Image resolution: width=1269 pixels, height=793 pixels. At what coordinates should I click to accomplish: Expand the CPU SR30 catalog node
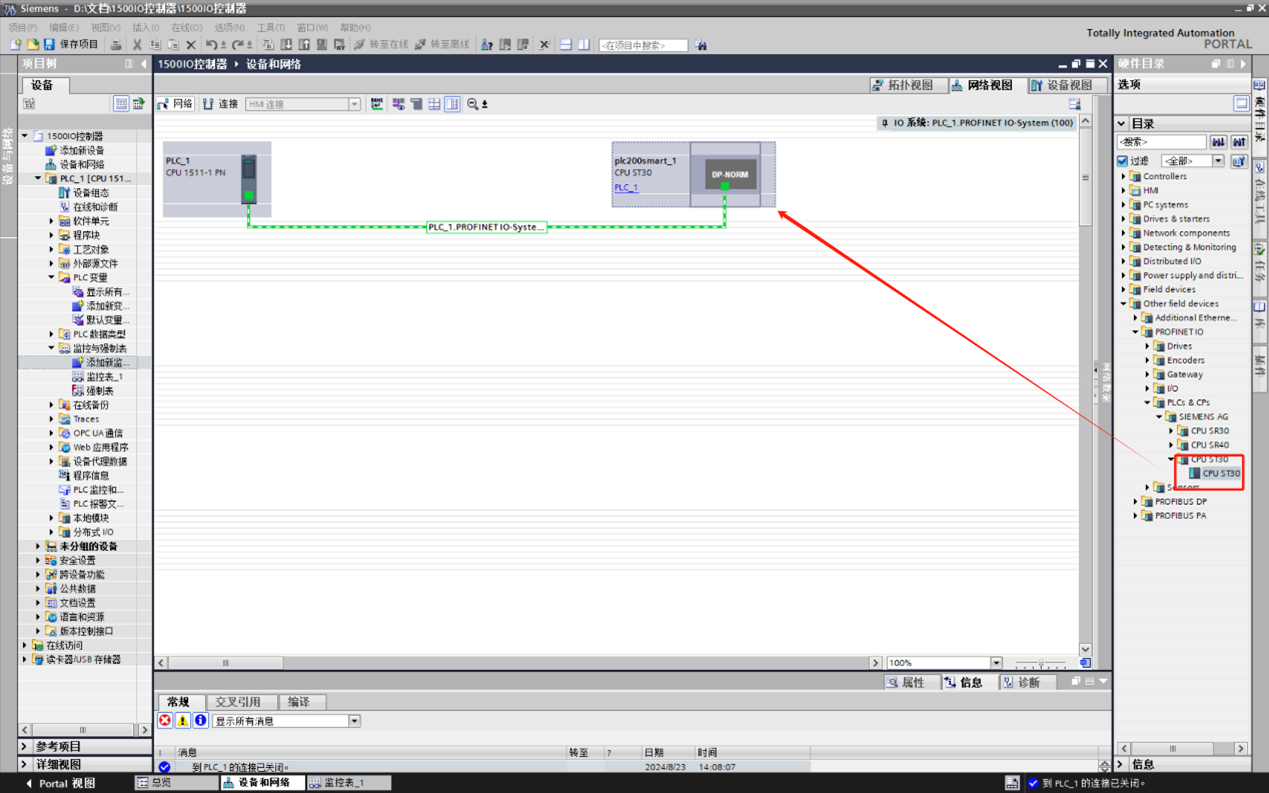(1172, 431)
